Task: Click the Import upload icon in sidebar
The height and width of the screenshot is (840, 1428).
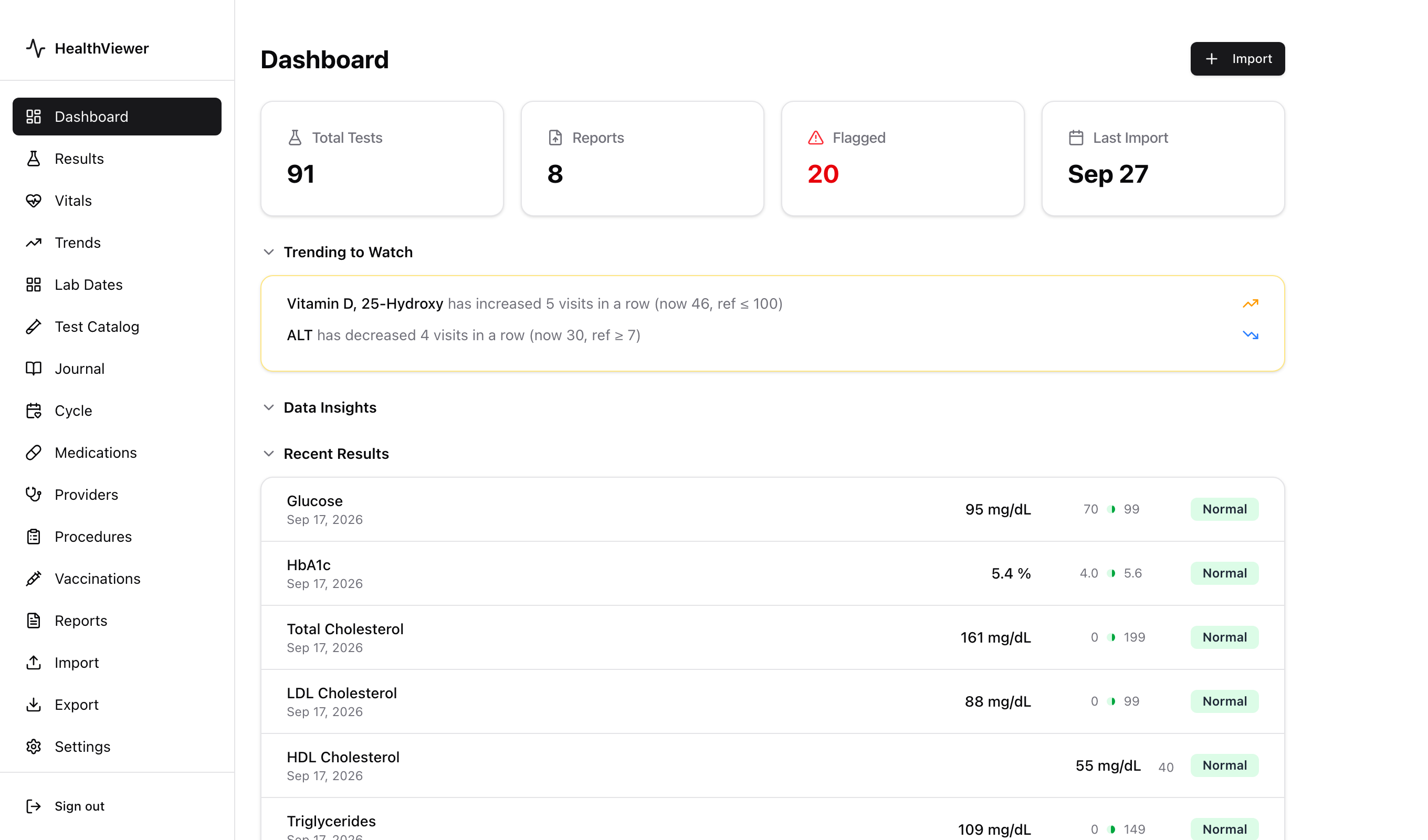Action: [34, 662]
